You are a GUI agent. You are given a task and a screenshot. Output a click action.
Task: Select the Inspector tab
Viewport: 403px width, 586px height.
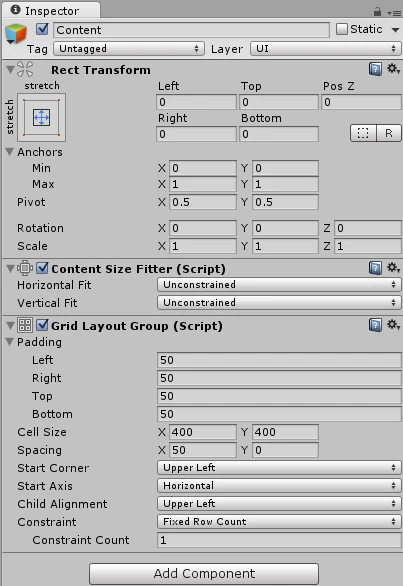[x=51, y=10]
